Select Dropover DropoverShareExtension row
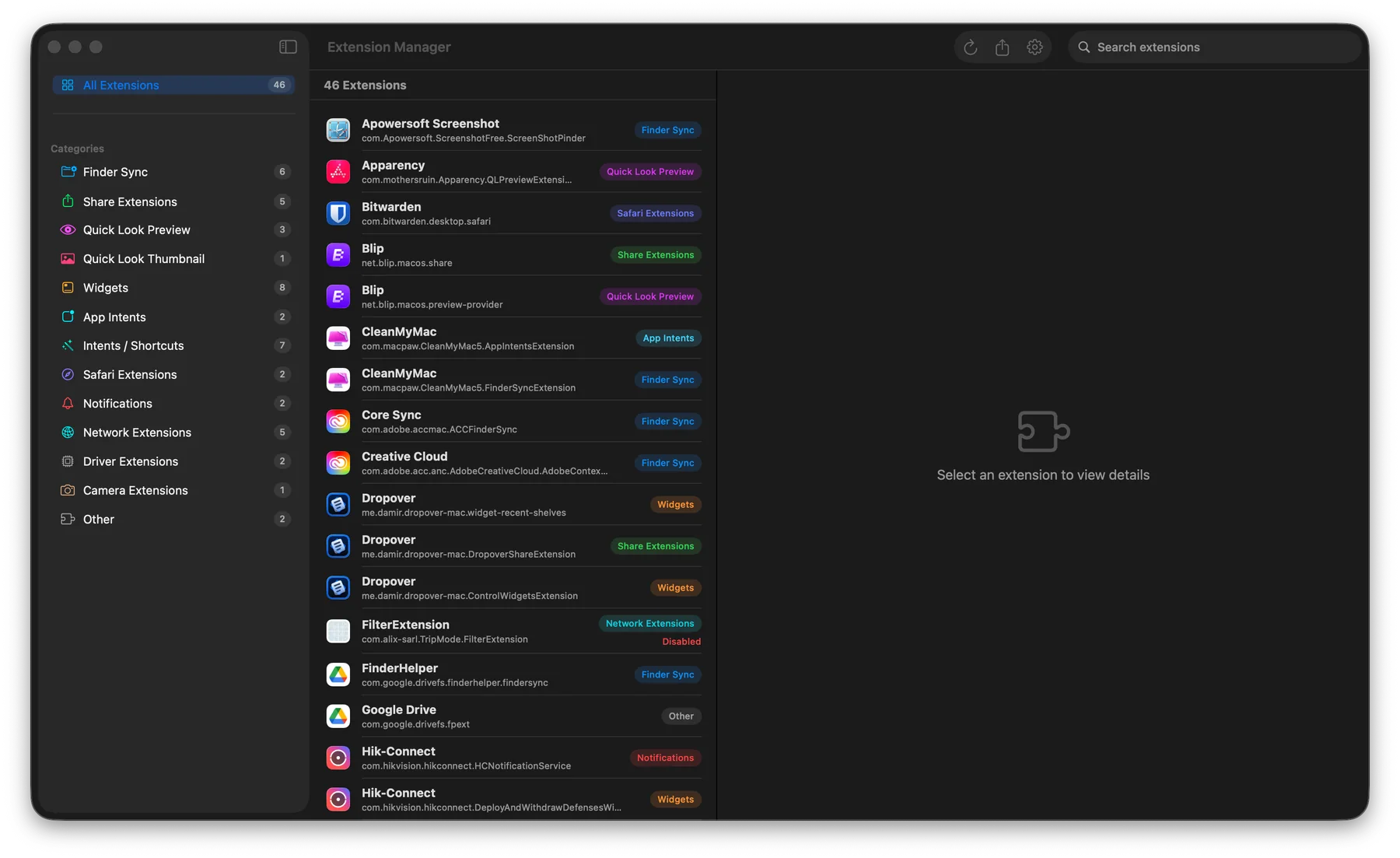This screenshot has width=1400, height=858. [x=513, y=546]
